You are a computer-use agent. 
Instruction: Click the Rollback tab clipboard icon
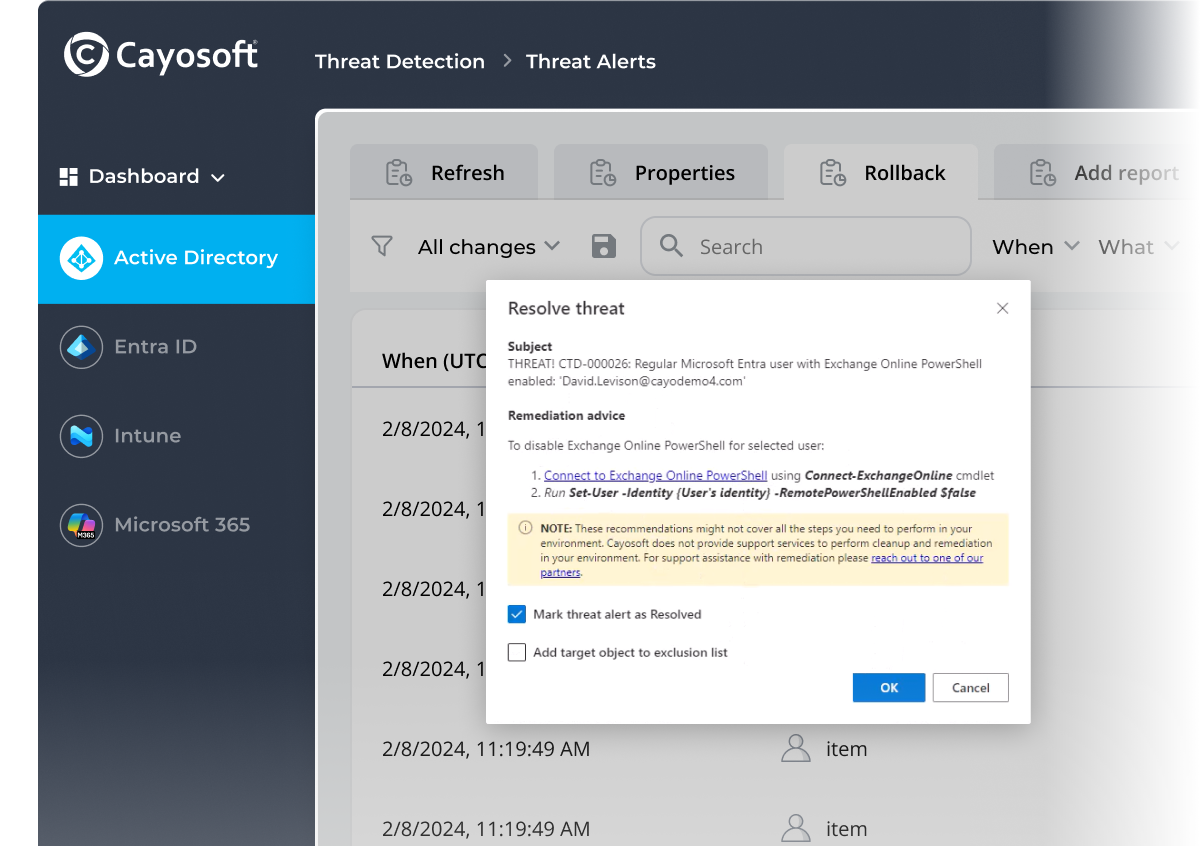point(833,173)
